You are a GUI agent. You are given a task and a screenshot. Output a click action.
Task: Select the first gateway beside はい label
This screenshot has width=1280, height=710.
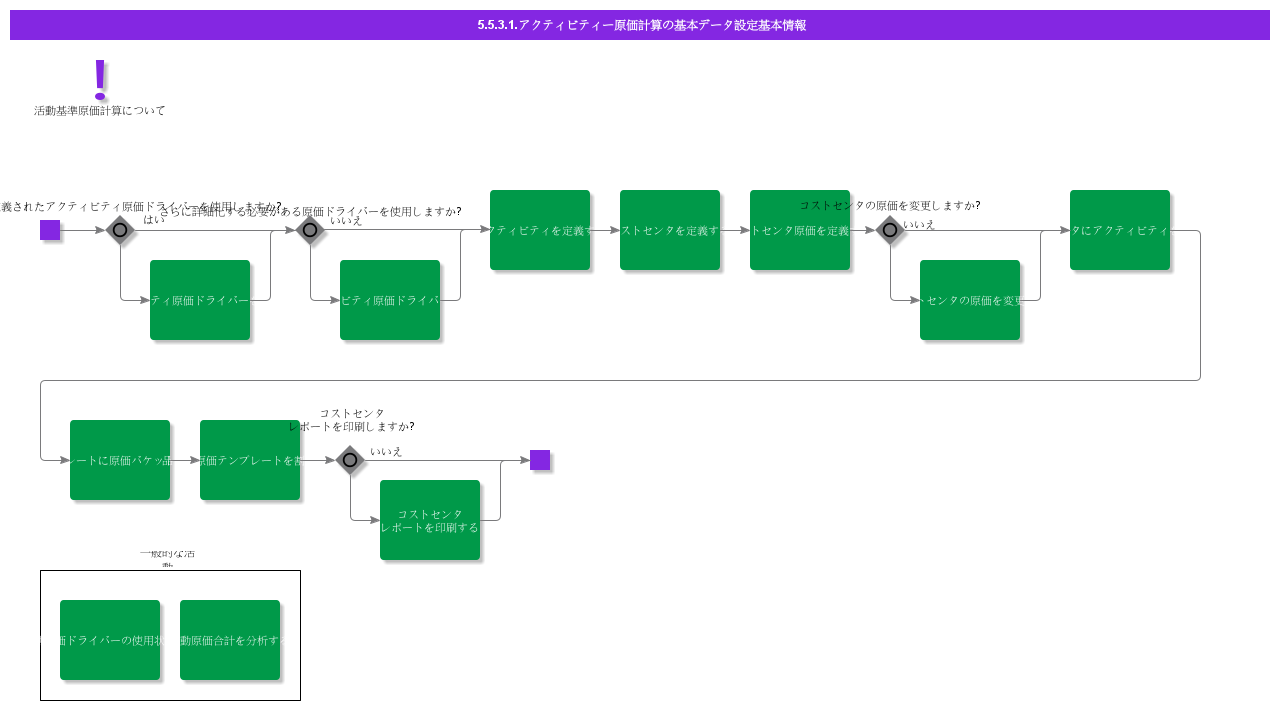pos(120,230)
